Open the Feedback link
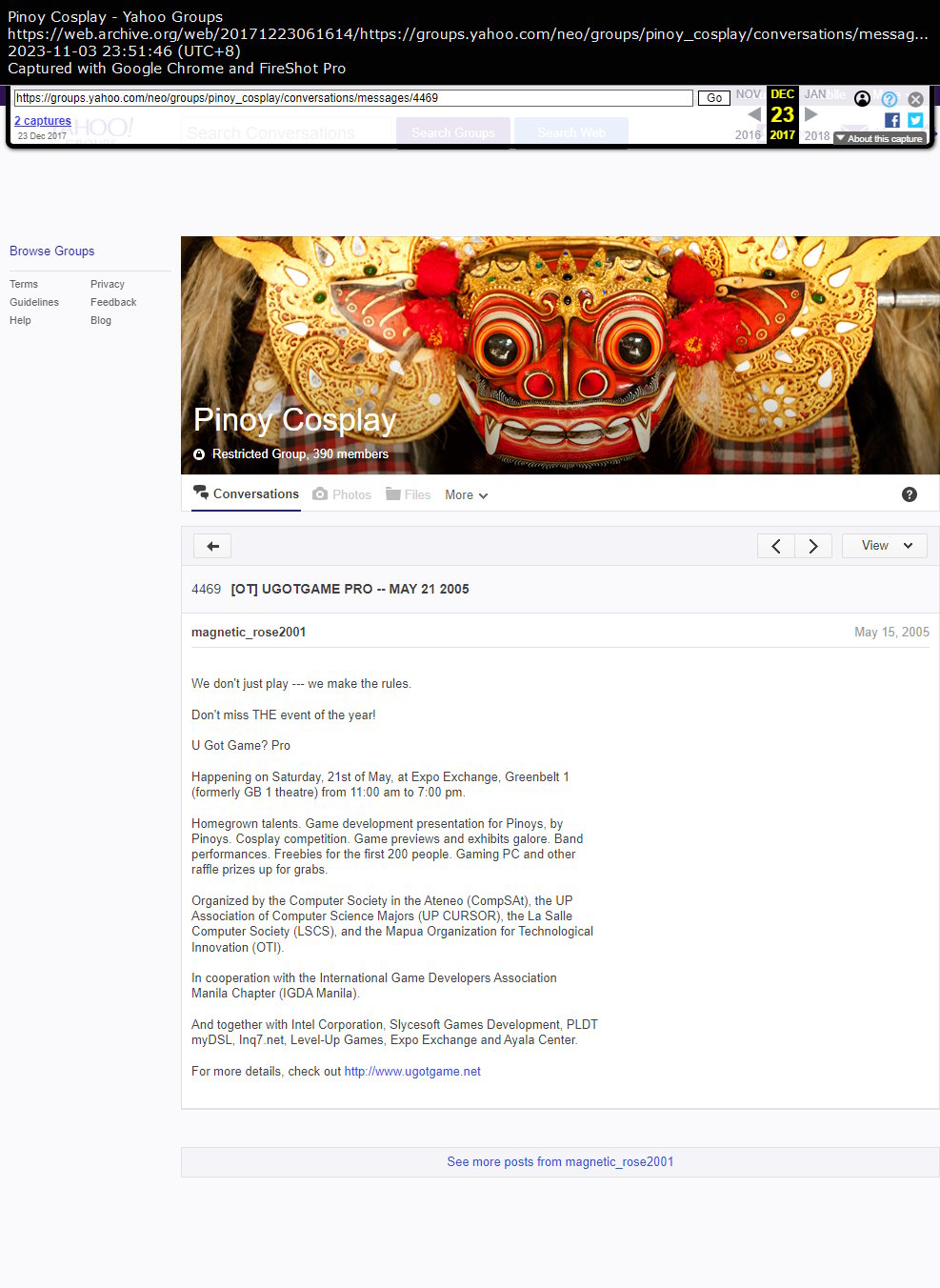The image size is (940, 1288). click(113, 302)
